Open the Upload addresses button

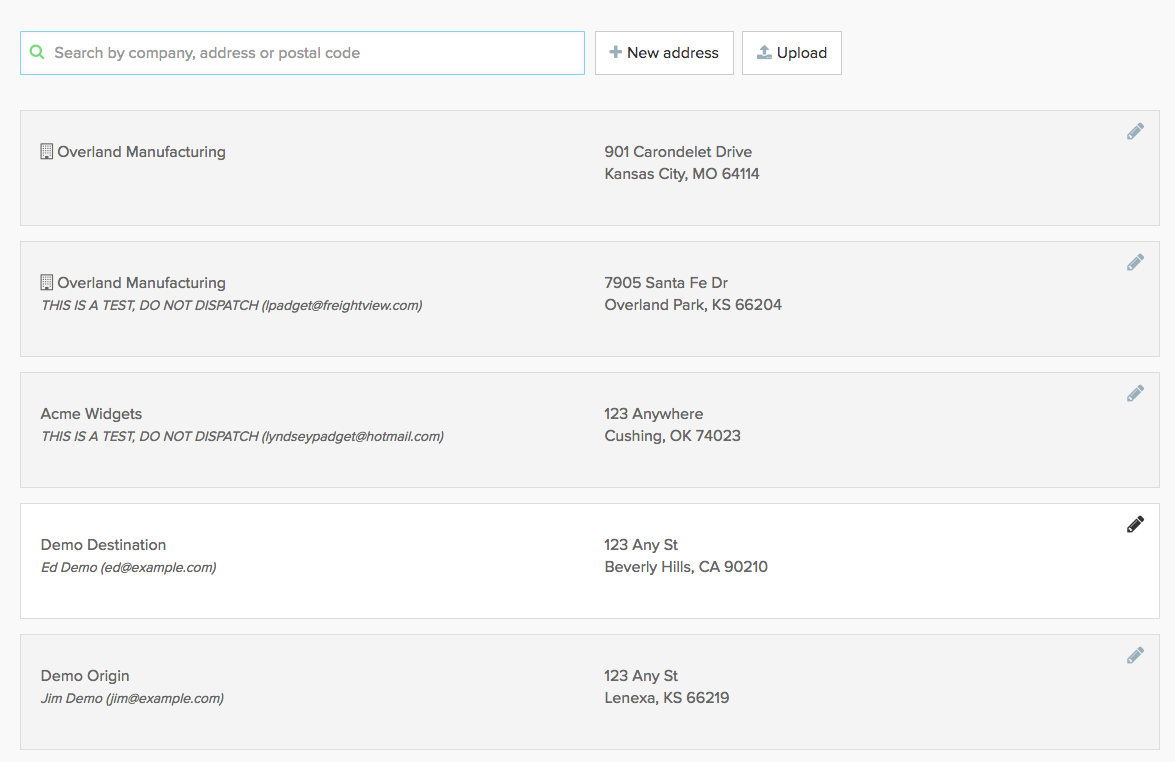point(791,53)
